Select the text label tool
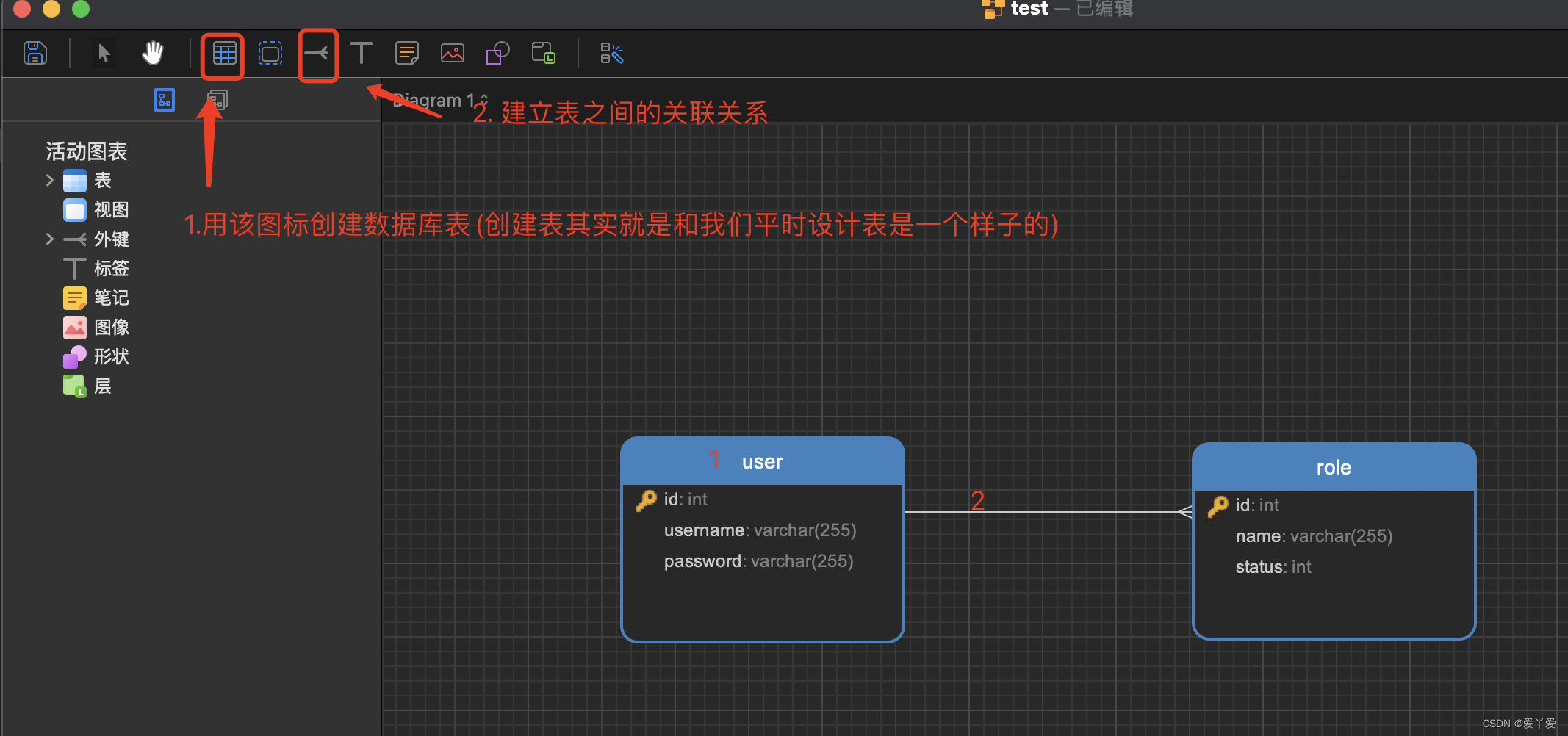This screenshot has width=1568, height=736. (x=361, y=53)
